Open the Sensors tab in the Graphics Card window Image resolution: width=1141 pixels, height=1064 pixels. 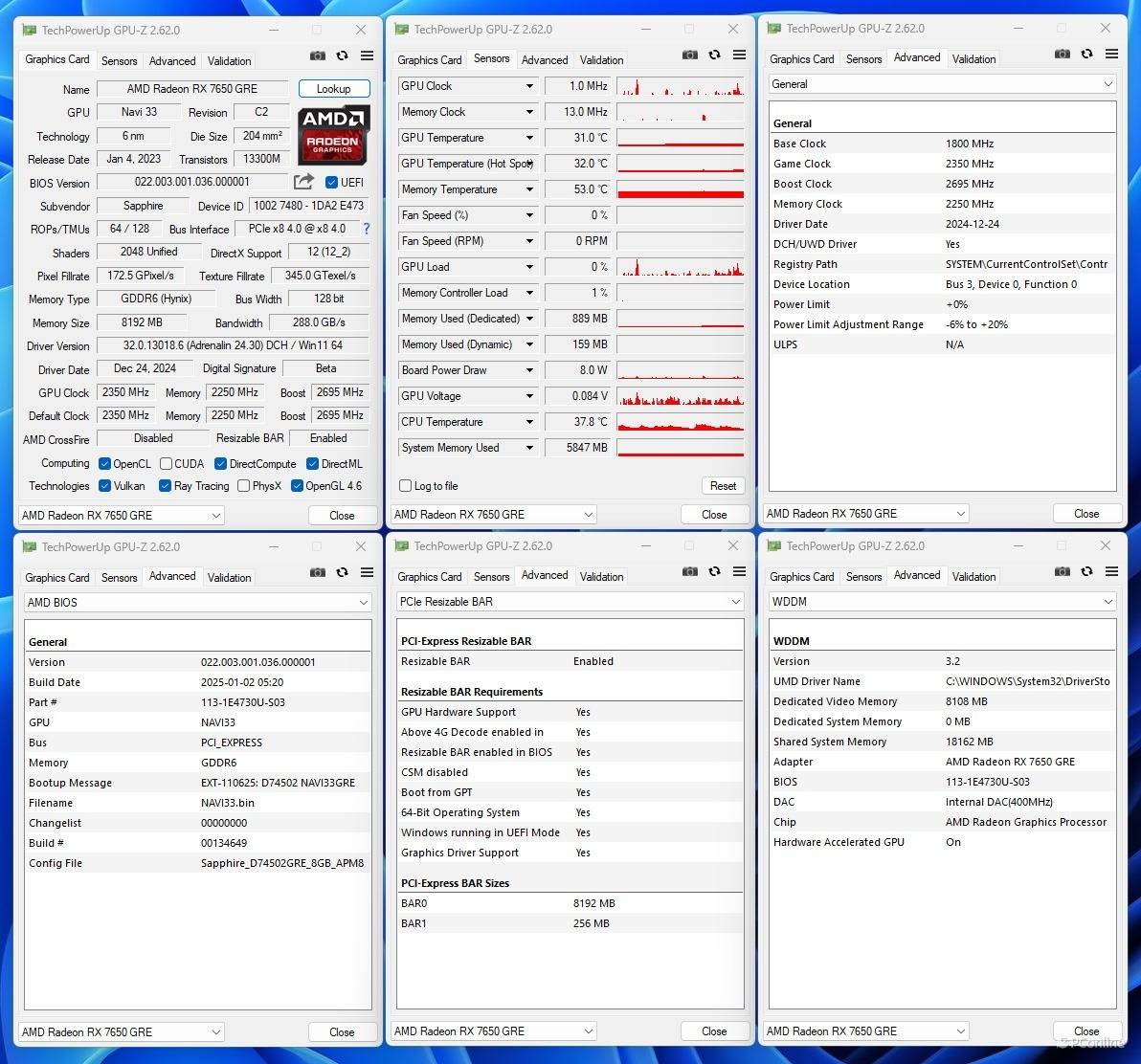tap(120, 60)
